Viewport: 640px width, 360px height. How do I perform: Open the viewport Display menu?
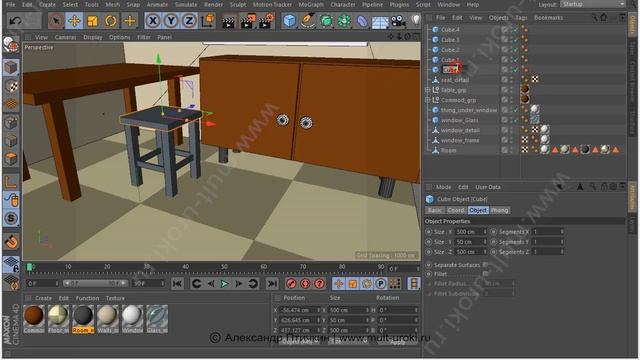(93, 37)
